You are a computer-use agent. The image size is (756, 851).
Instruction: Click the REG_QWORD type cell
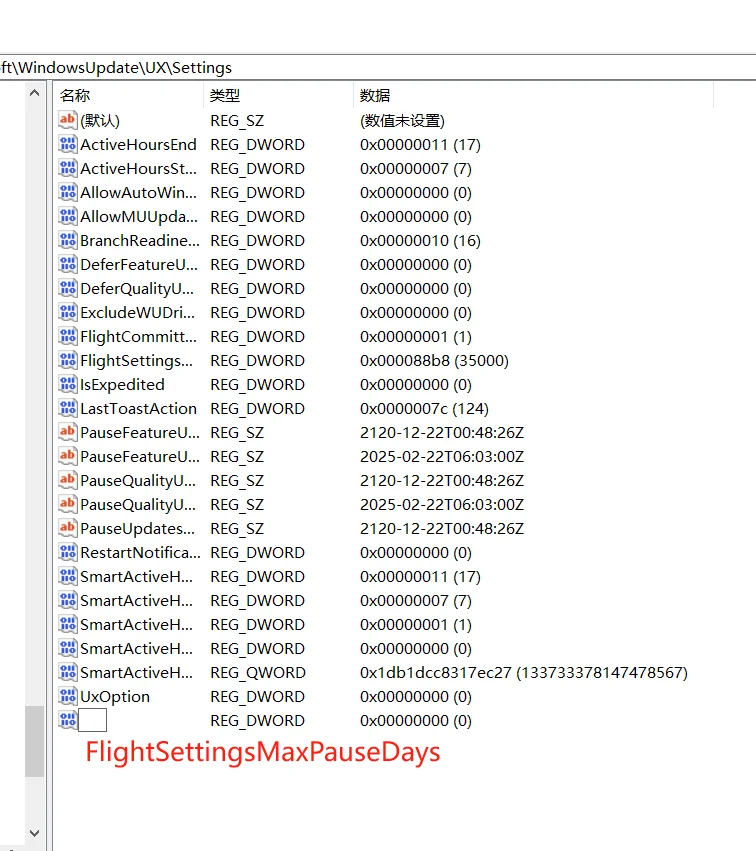coord(258,672)
